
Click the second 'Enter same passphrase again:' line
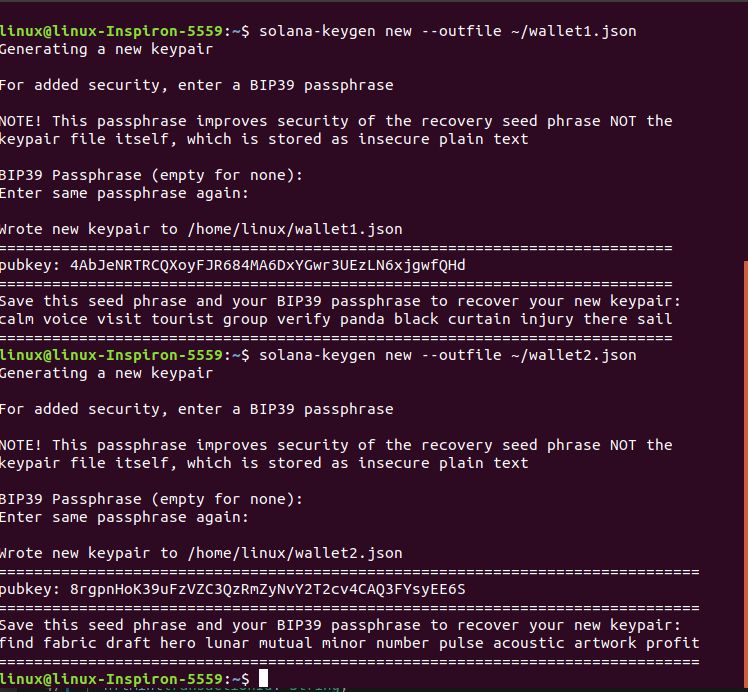click(x=125, y=517)
